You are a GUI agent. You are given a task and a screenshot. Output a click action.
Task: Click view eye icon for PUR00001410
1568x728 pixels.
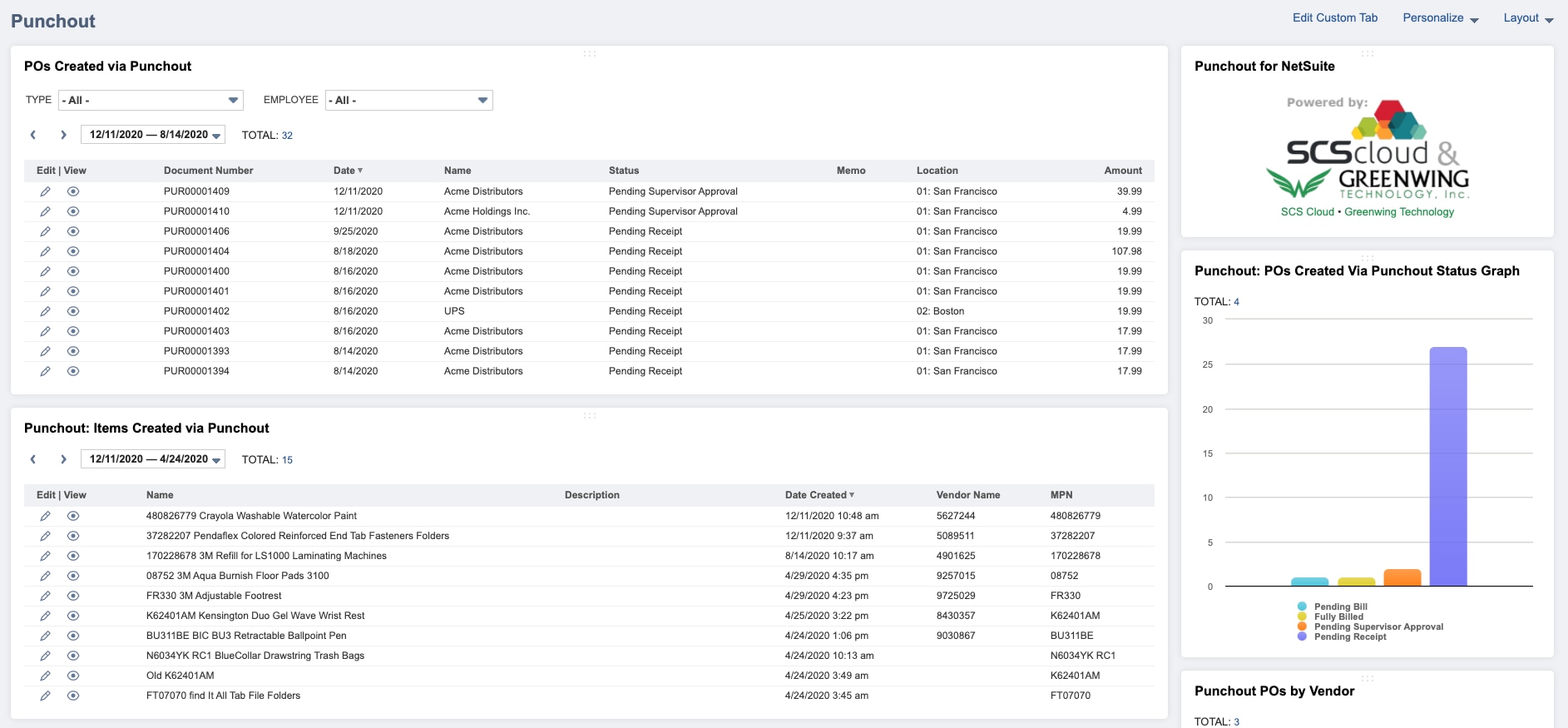coord(73,211)
